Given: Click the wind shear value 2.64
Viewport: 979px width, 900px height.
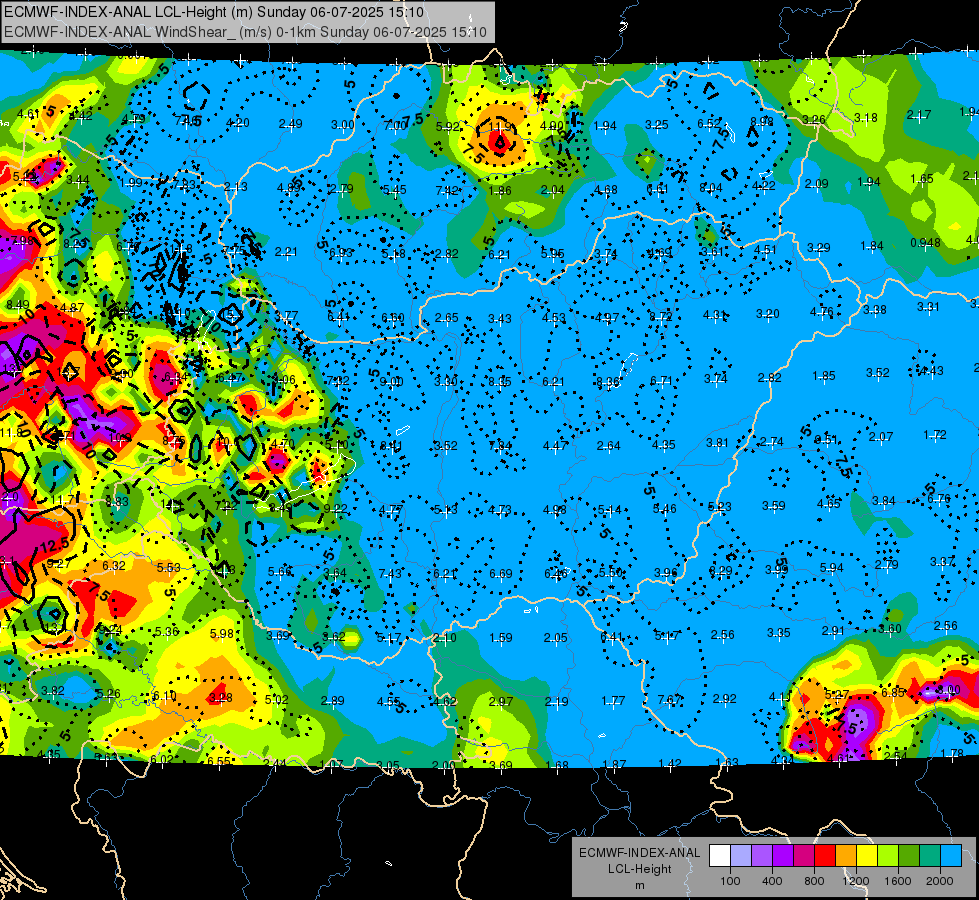Looking at the screenshot, I should point(609,445).
